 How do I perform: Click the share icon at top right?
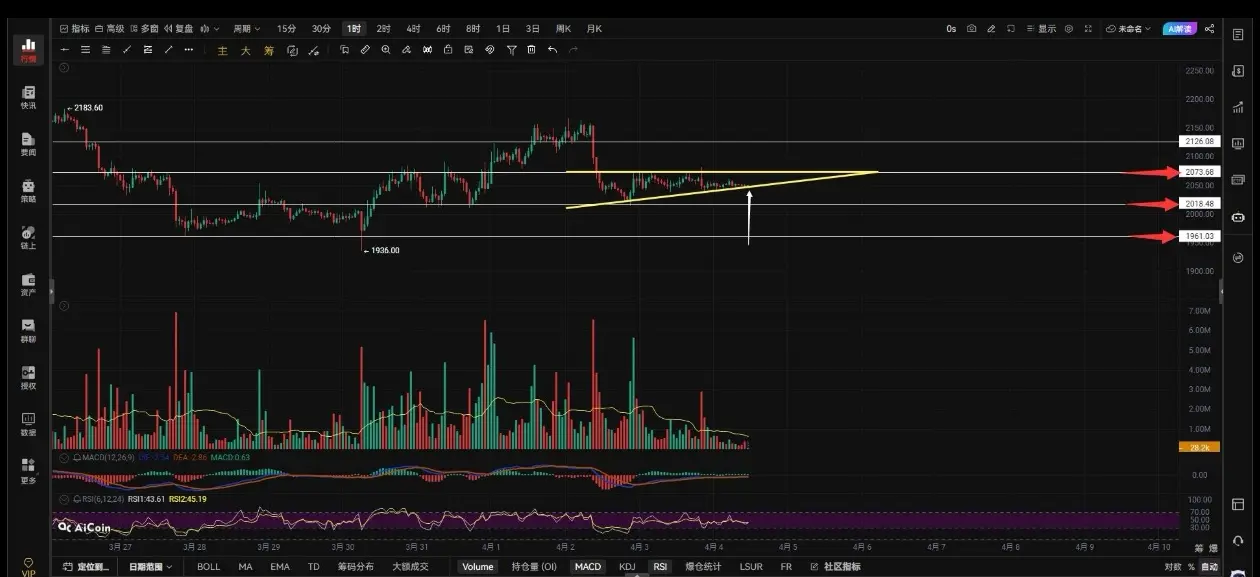(x=1209, y=29)
